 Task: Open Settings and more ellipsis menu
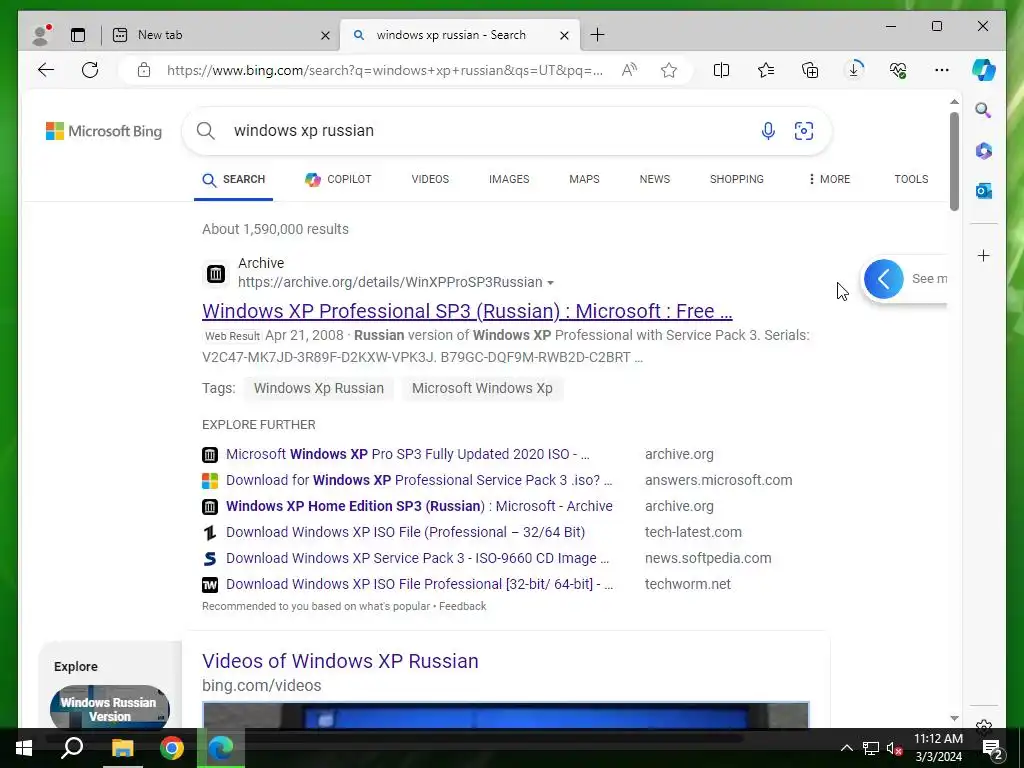(942, 70)
